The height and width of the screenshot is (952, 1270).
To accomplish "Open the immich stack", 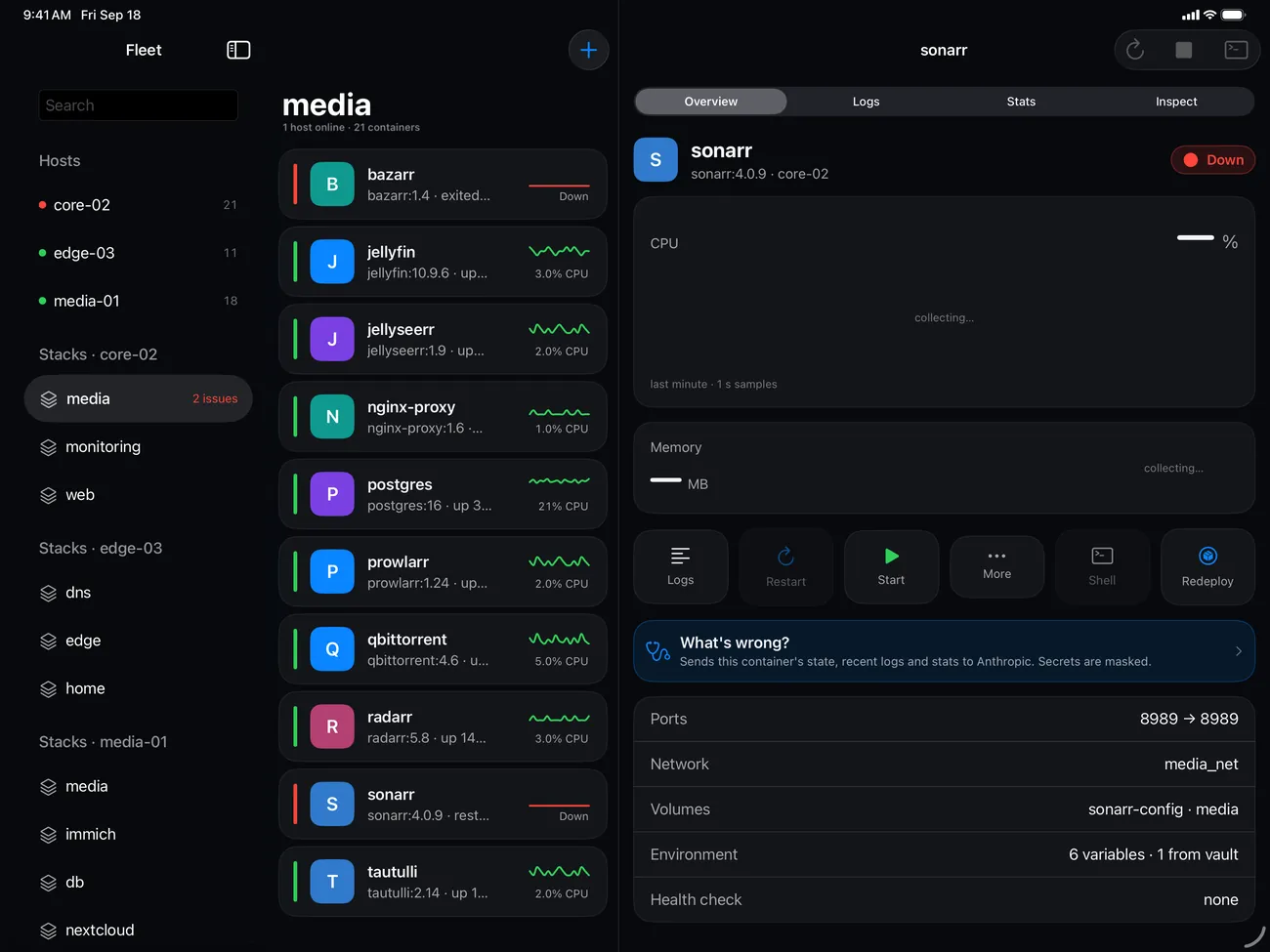I will (138, 834).
